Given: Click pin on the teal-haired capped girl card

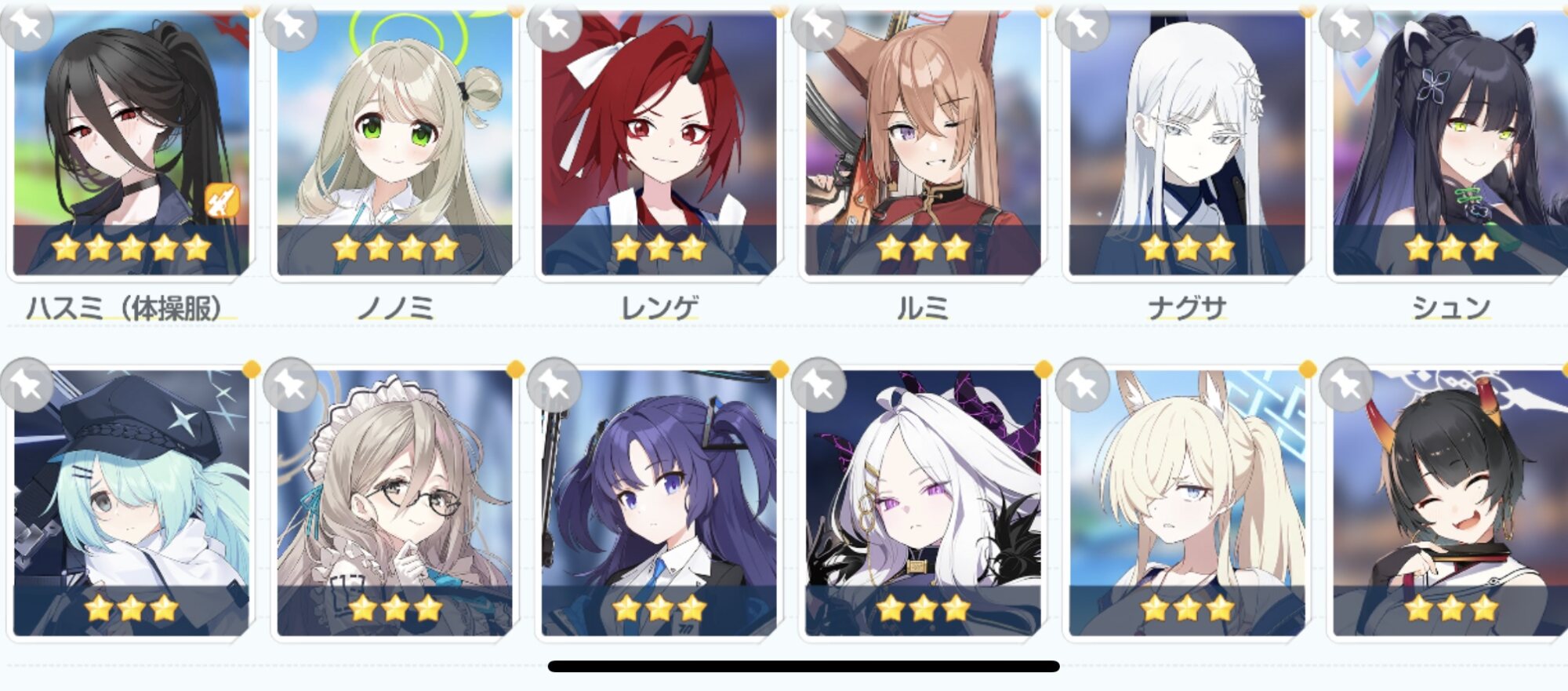Looking at the screenshot, I should (27, 384).
